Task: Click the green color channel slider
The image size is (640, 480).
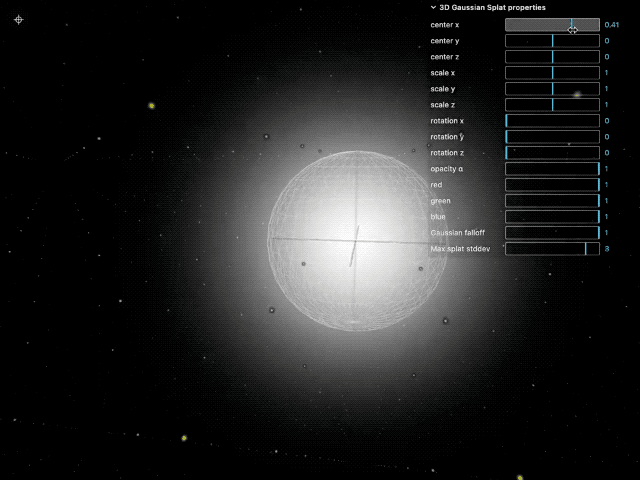Action: click(552, 201)
